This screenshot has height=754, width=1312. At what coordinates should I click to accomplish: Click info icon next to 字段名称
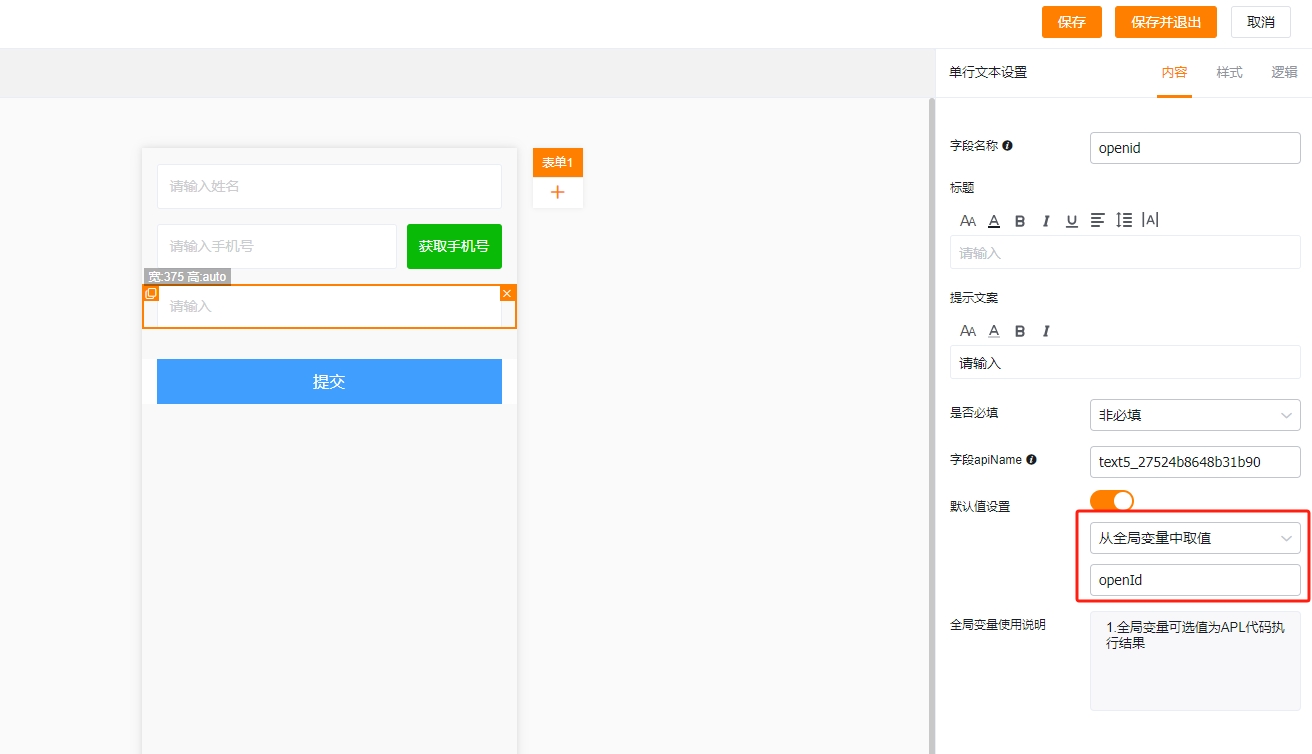click(x=1008, y=145)
